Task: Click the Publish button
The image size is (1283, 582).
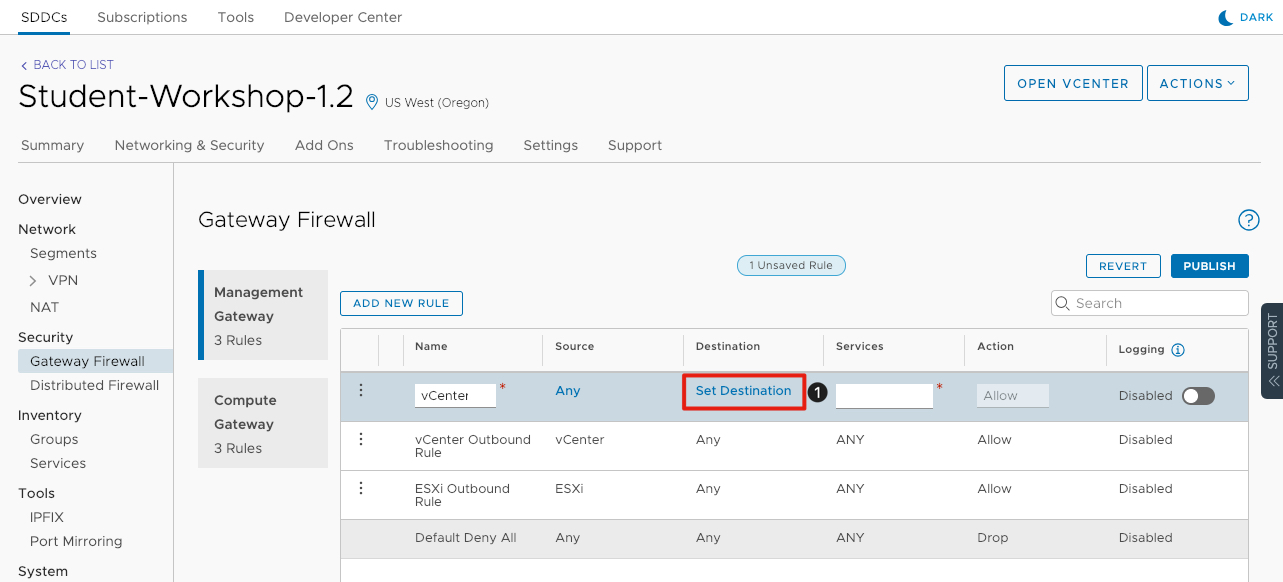Action: (x=1209, y=266)
